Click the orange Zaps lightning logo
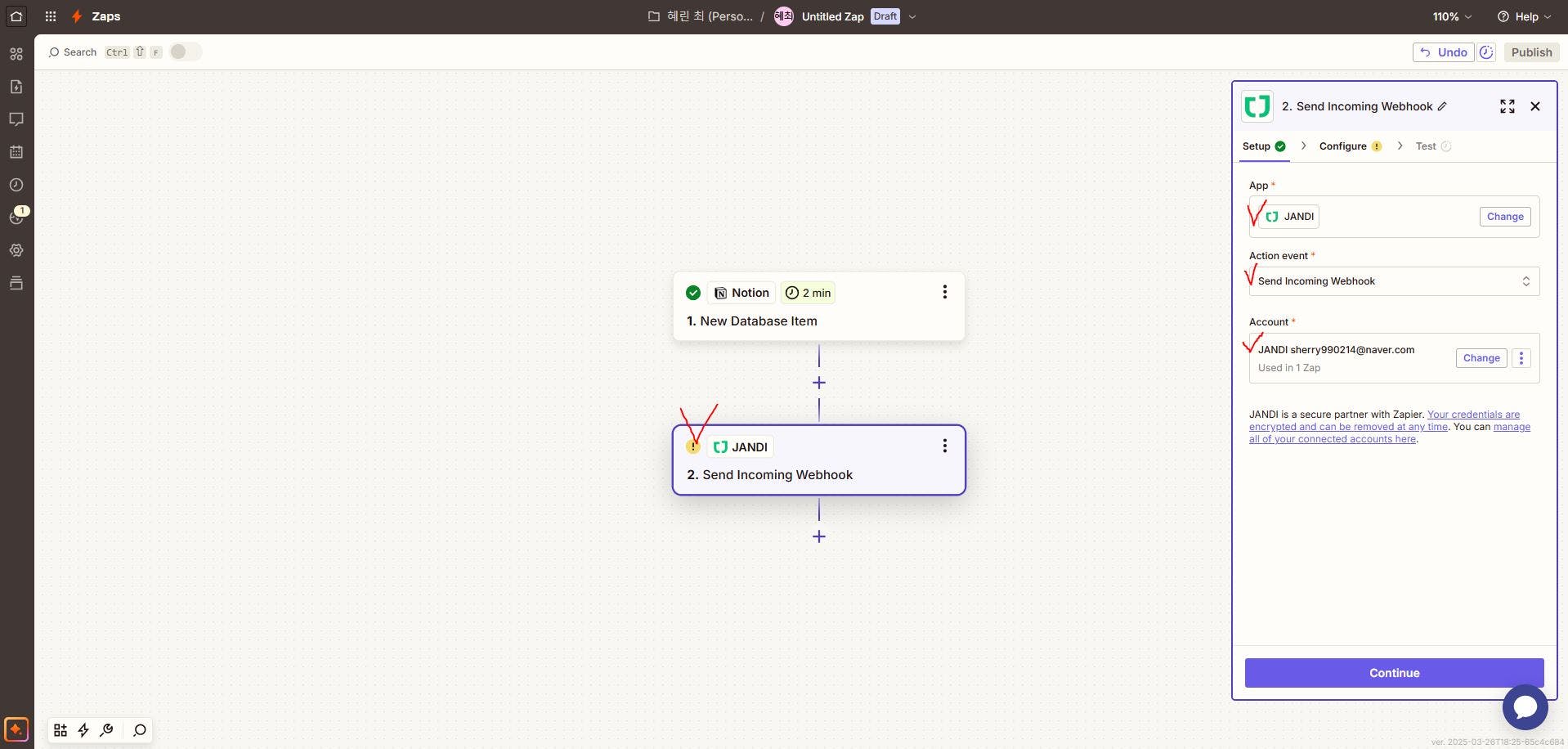Viewport: 1568px width, 749px height. [x=77, y=16]
